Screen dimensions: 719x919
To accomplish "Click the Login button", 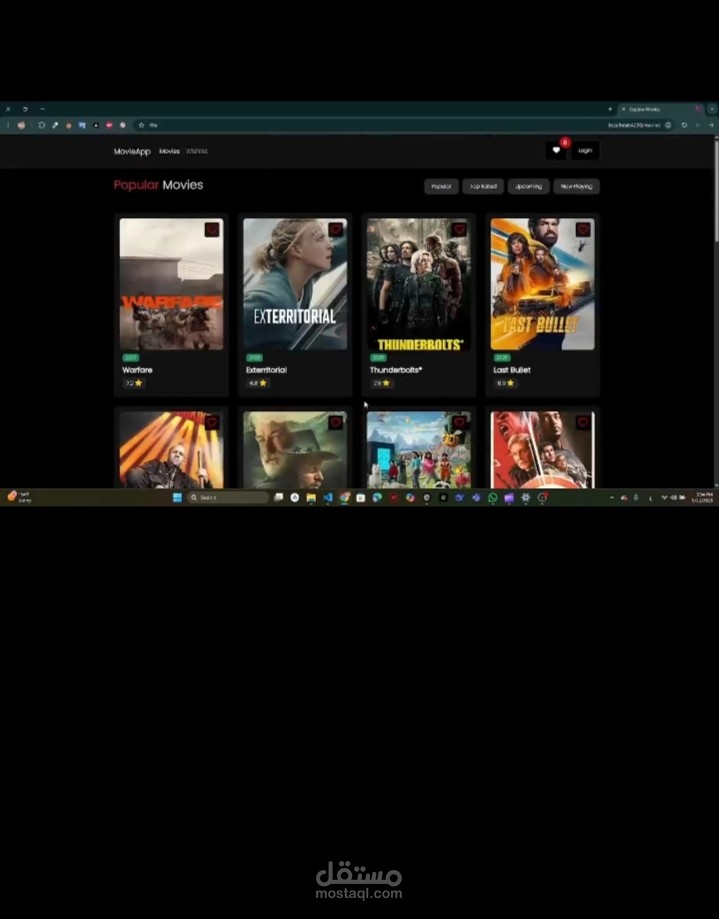I will (585, 151).
